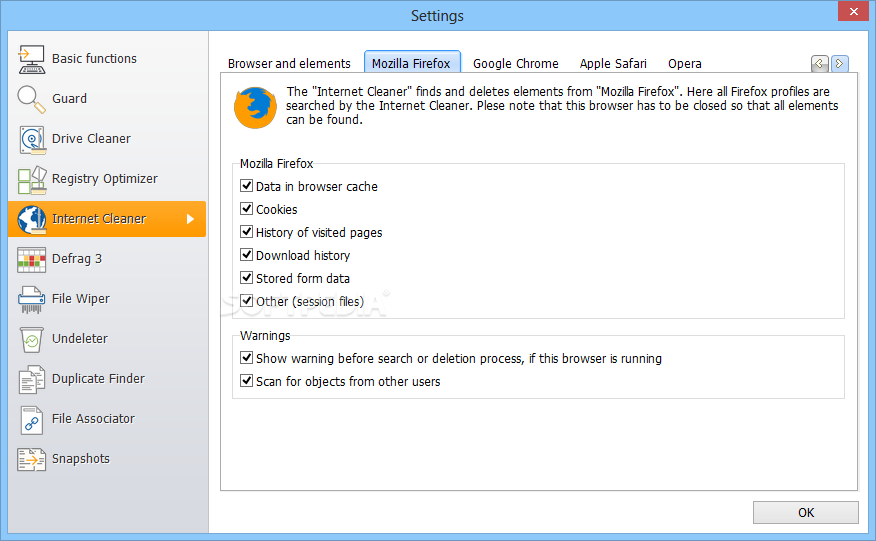Toggle Stored form data checkbox
This screenshot has width=876, height=541.
pyautogui.click(x=246, y=277)
